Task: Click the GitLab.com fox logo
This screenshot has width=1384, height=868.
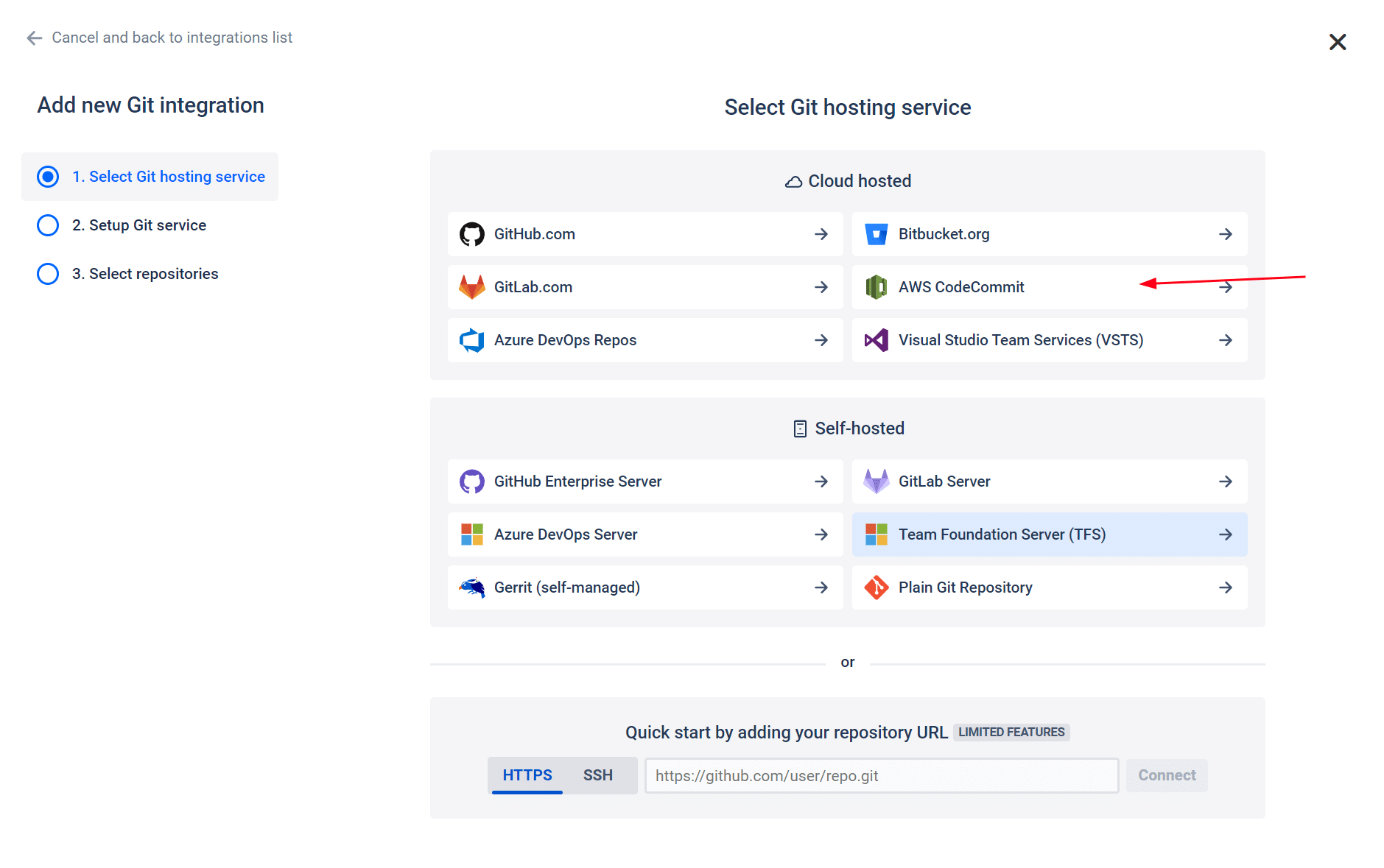Action: click(x=472, y=287)
